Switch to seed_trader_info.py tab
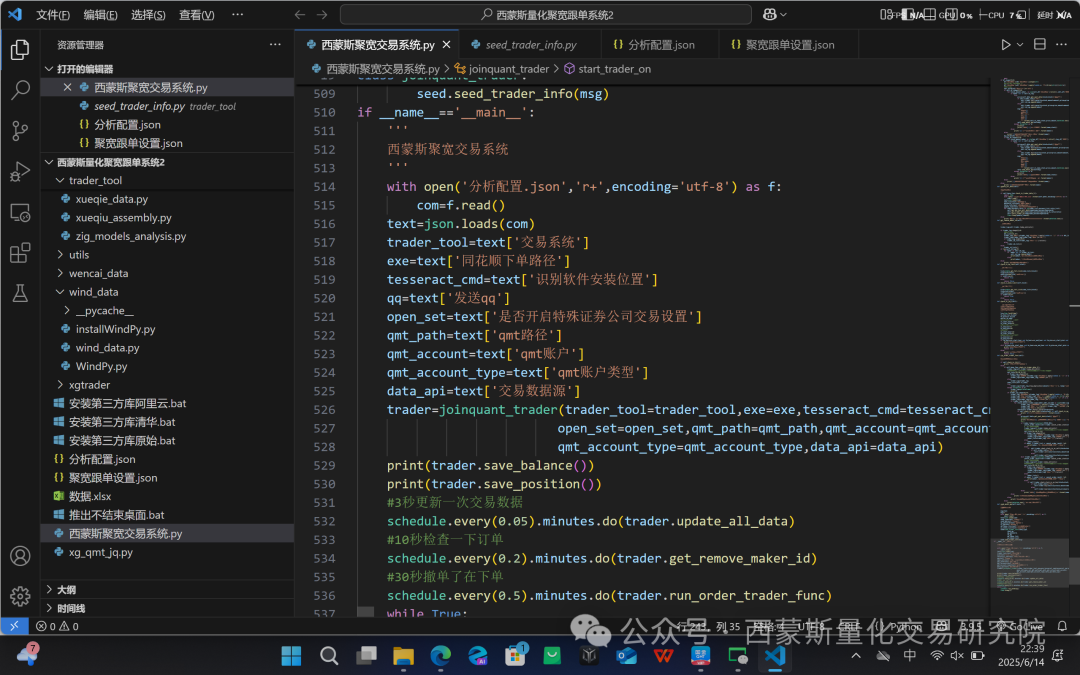 (x=530, y=45)
